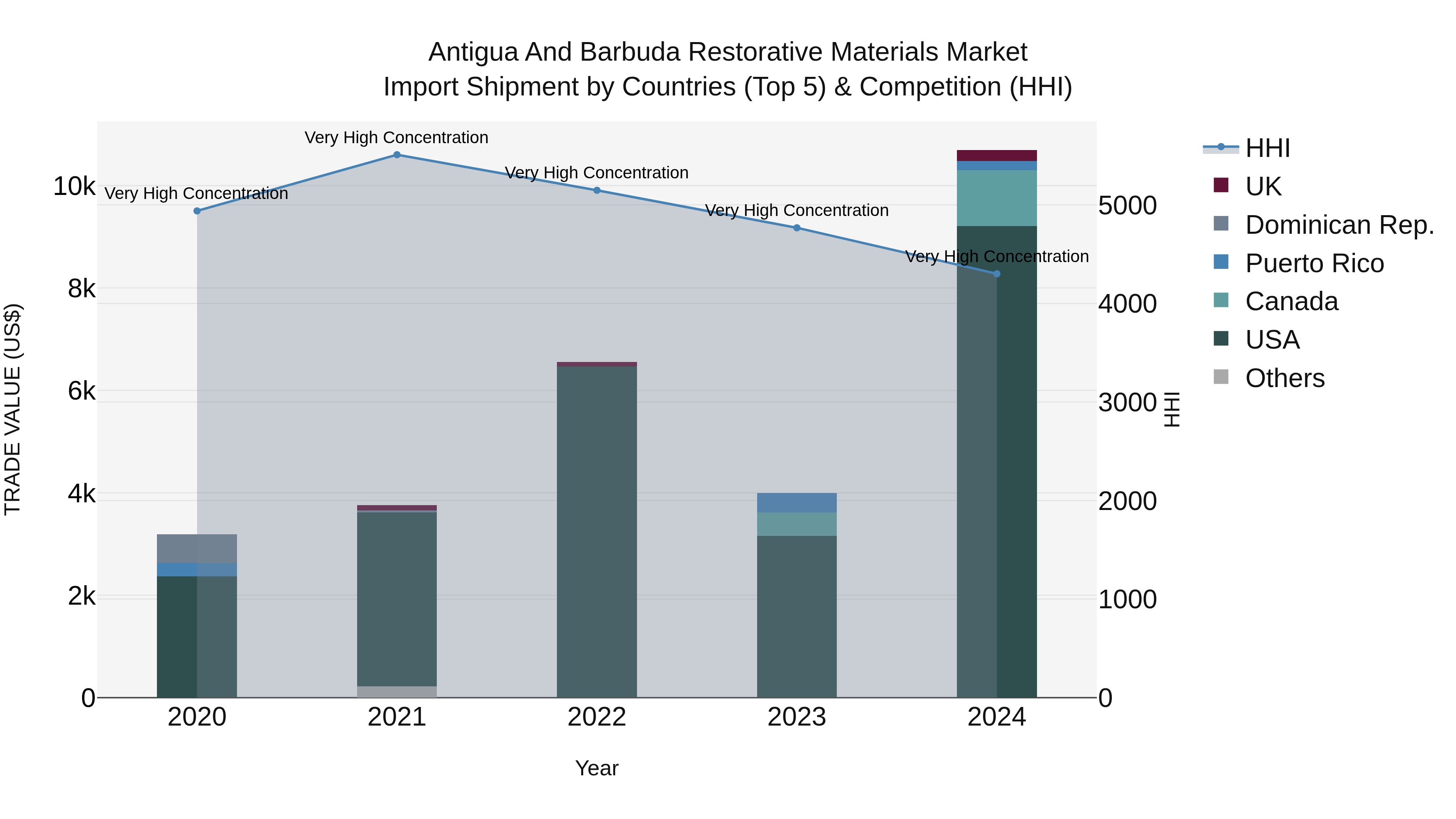Select the 2023 HHI data point
This screenshot has width=1456, height=819.
coord(797,228)
